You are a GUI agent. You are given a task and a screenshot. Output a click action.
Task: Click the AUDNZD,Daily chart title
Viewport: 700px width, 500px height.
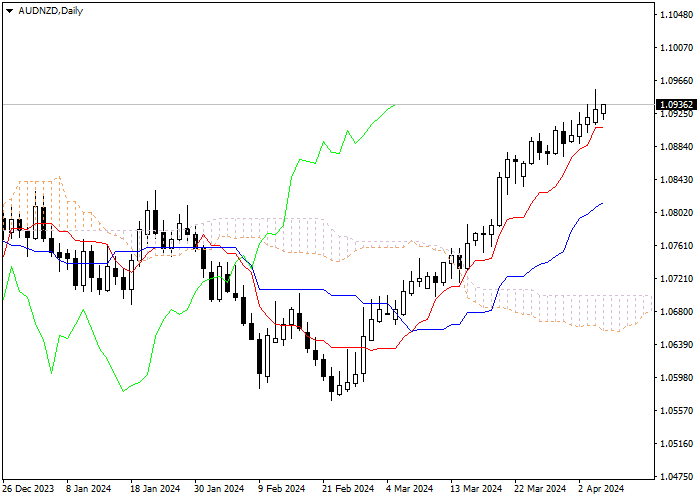tap(50, 11)
